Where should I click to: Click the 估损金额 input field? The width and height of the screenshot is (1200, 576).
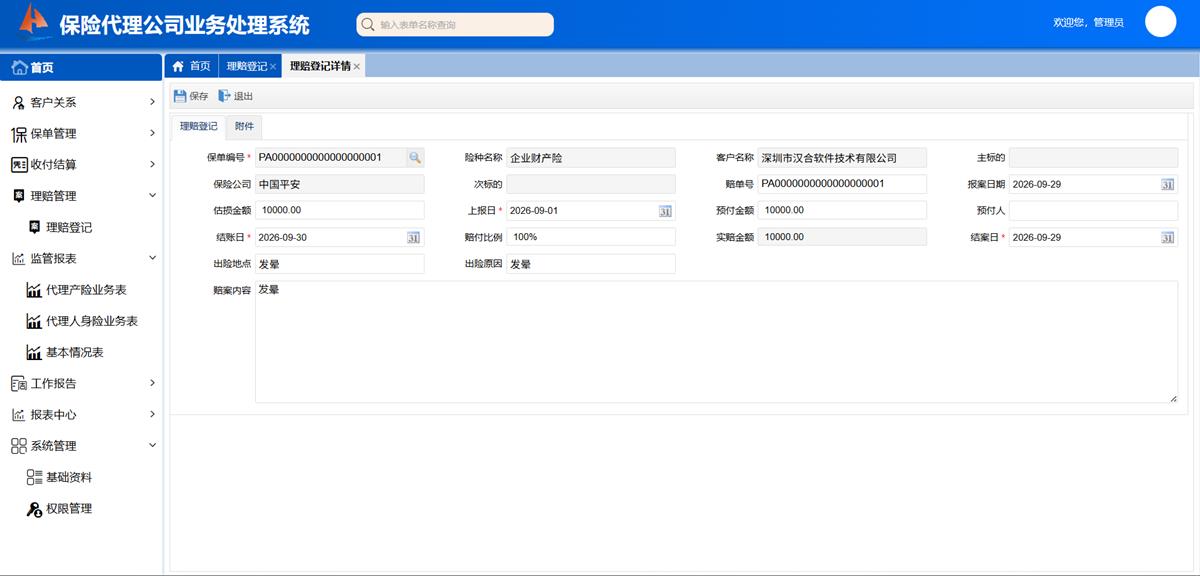[340, 210]
